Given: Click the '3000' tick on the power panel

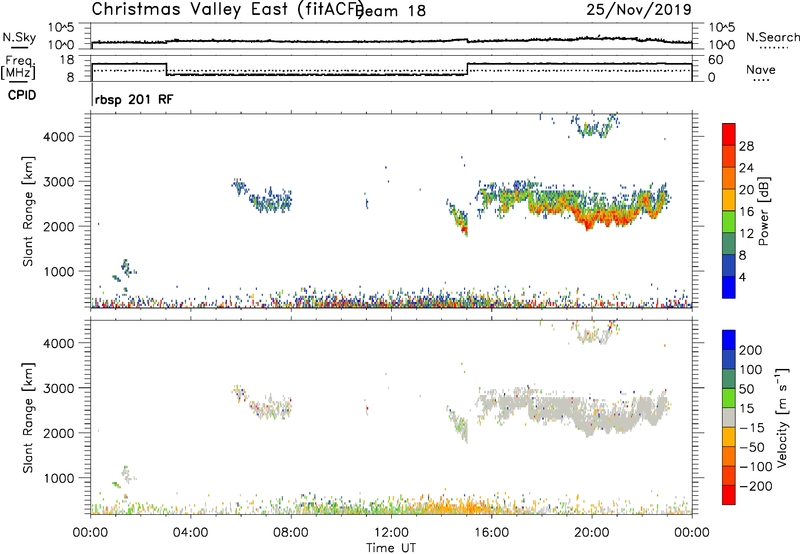Looking at the screenshot, I should (x=59, y=182).
